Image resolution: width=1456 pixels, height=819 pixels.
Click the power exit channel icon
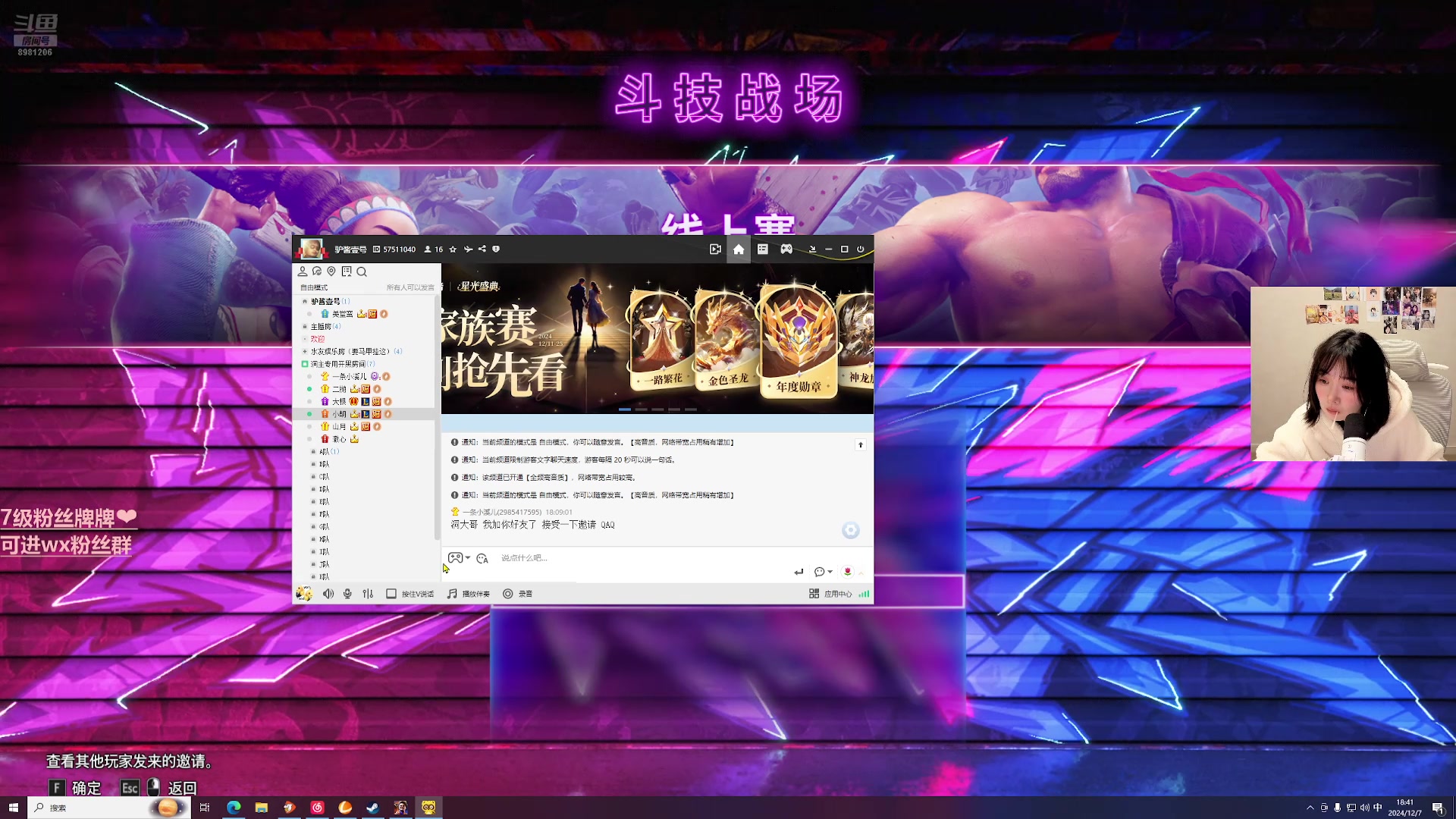pos(861,249)
